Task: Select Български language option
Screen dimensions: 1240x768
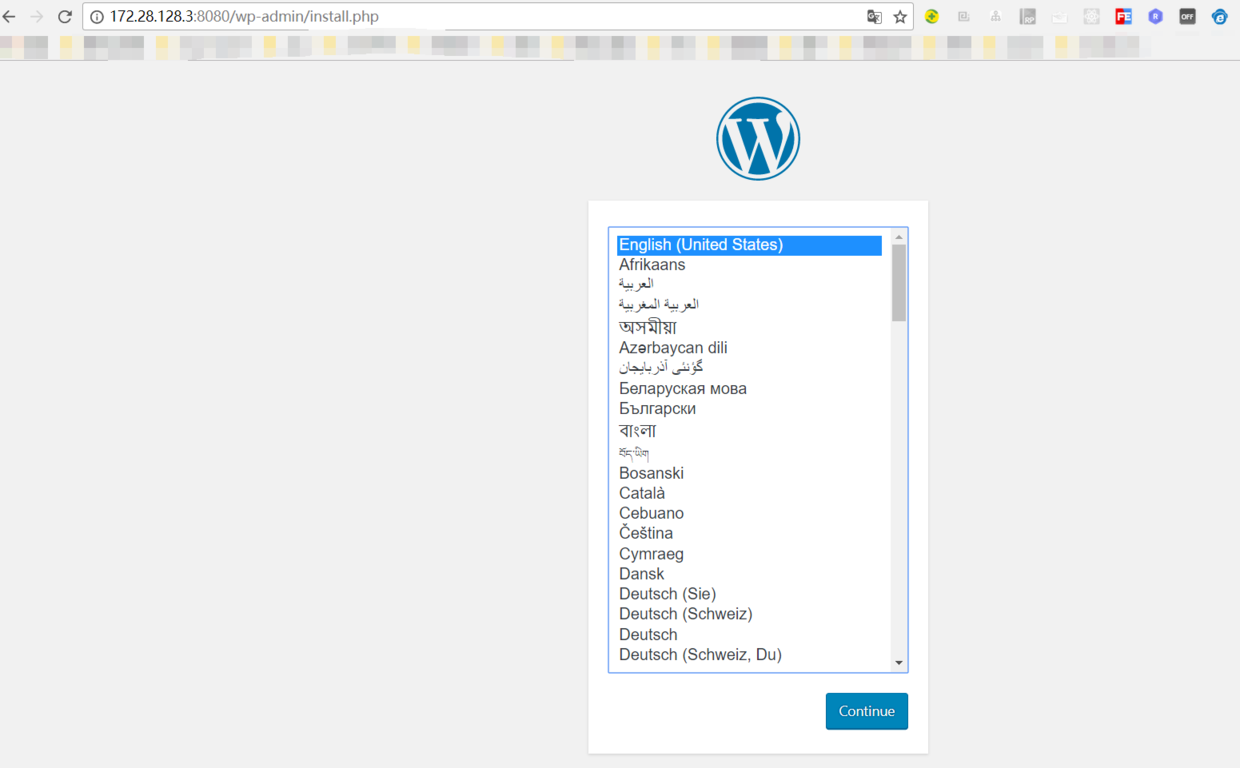Action: point(749,408)
